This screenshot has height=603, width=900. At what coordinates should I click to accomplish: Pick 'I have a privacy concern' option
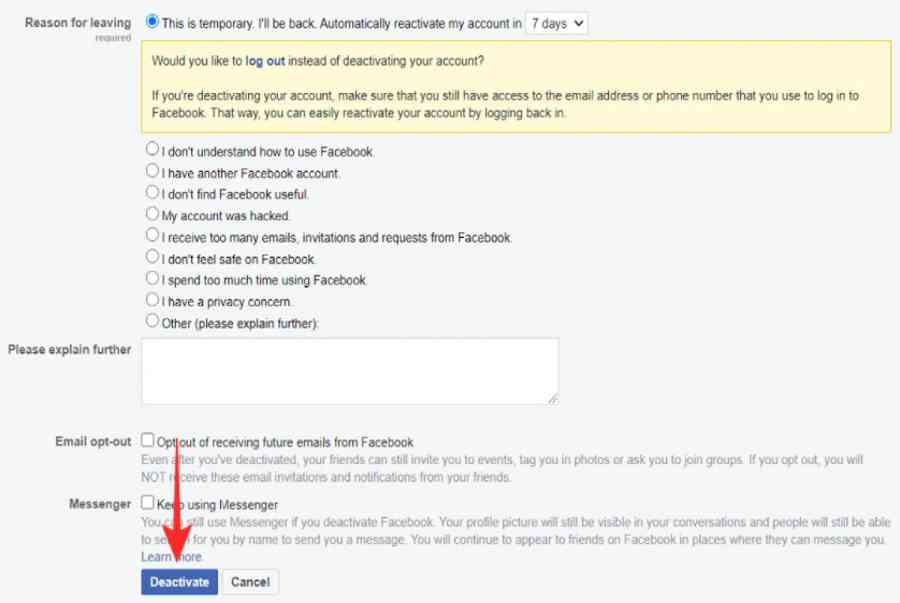152,300
